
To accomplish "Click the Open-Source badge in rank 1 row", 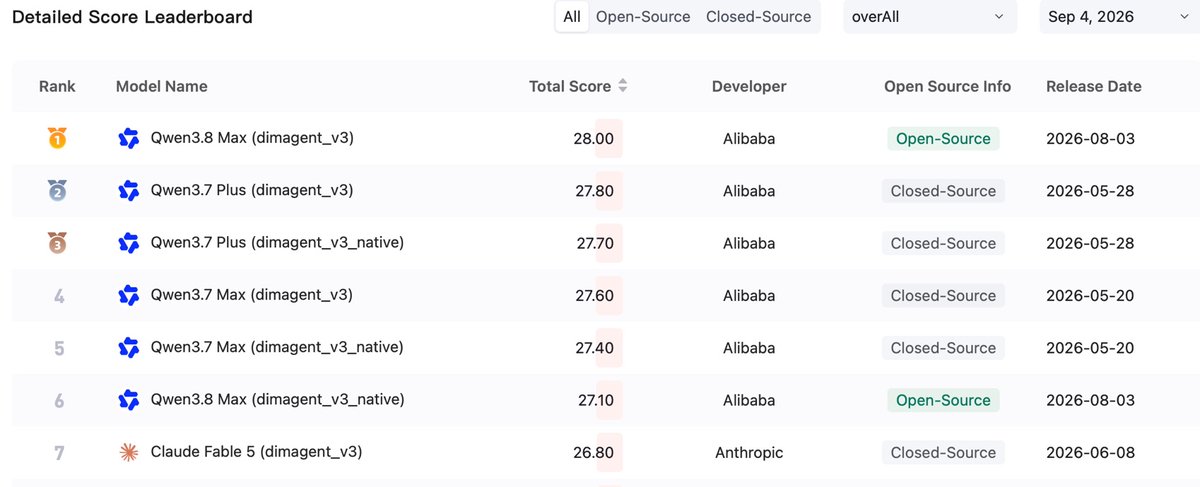I will (943, 139).
